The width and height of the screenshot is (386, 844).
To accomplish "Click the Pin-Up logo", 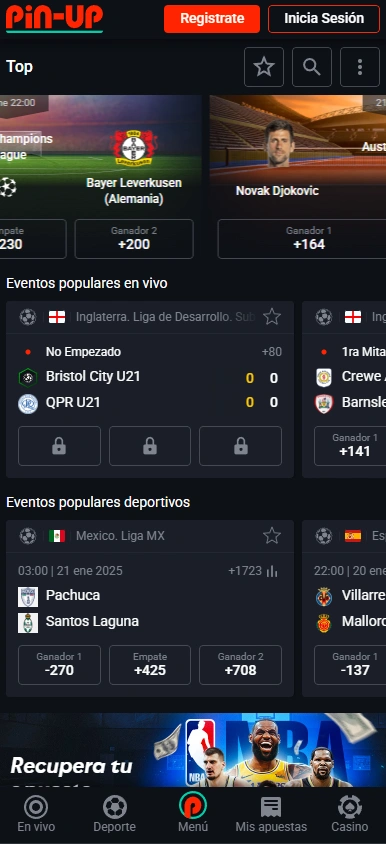I will click(x=54, y=18).
